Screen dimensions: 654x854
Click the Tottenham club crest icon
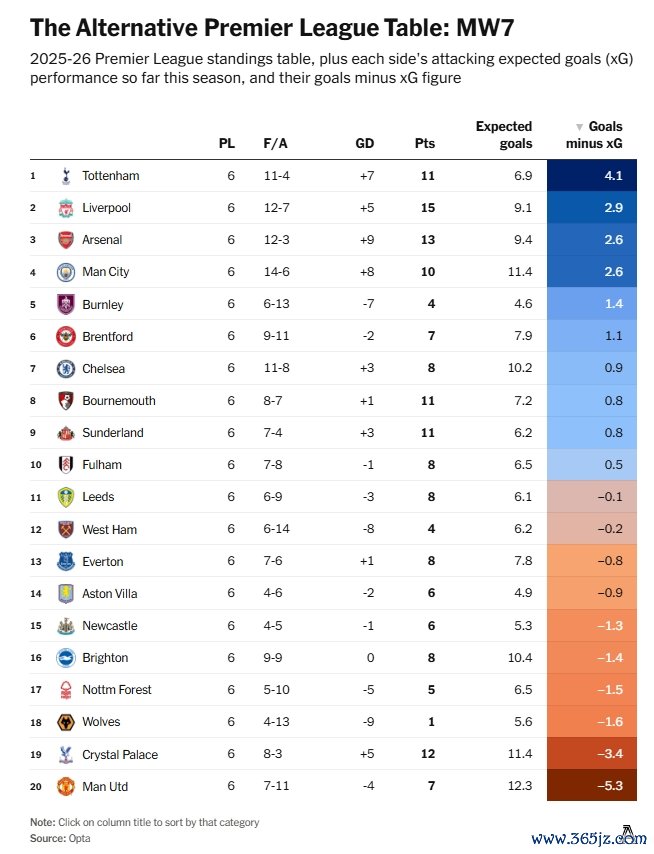(66, 176)
